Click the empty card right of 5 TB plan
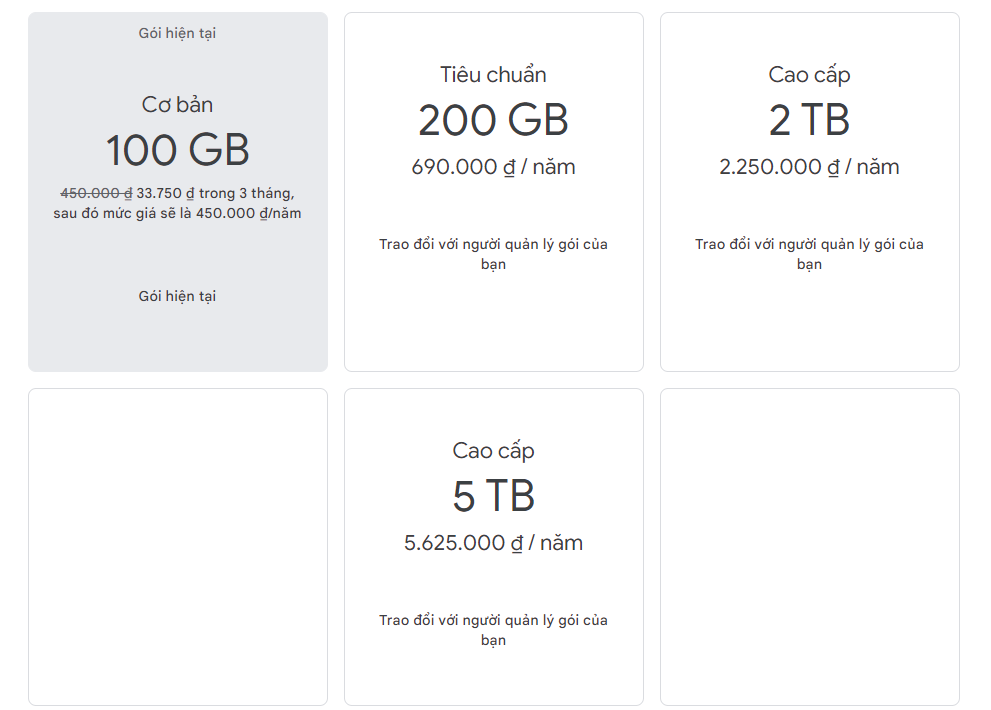991x710 pixels. point(809,547)
